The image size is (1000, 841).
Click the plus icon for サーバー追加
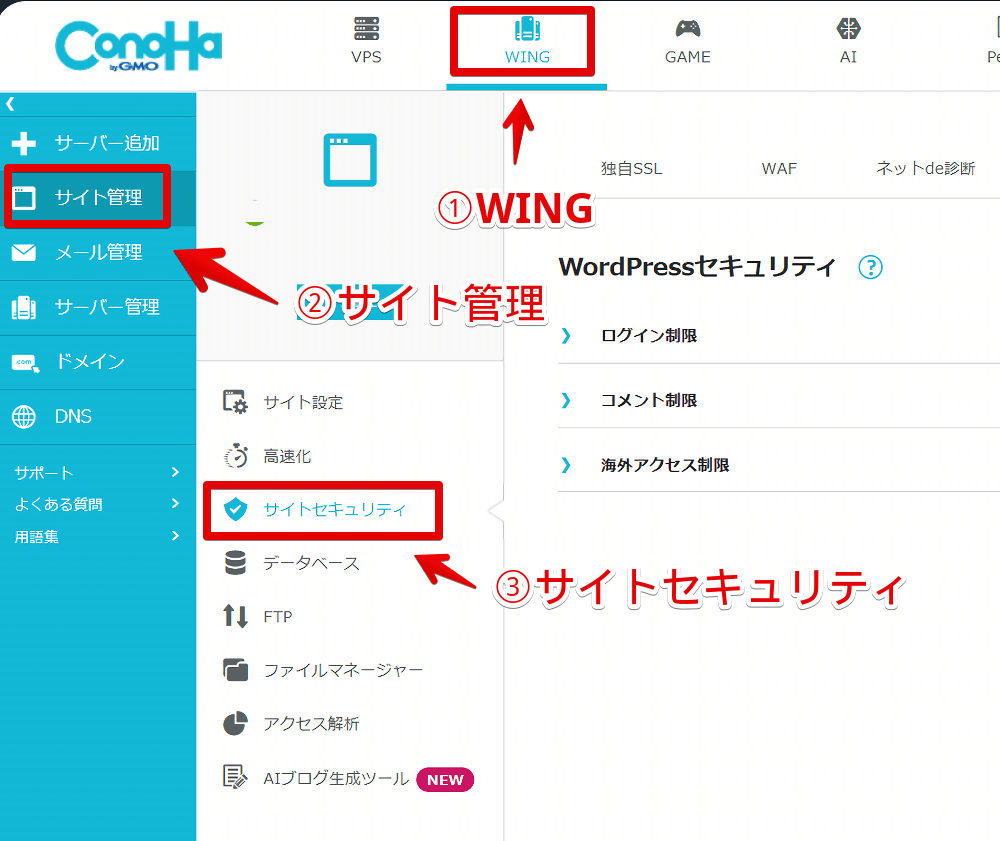coord(23,144)
